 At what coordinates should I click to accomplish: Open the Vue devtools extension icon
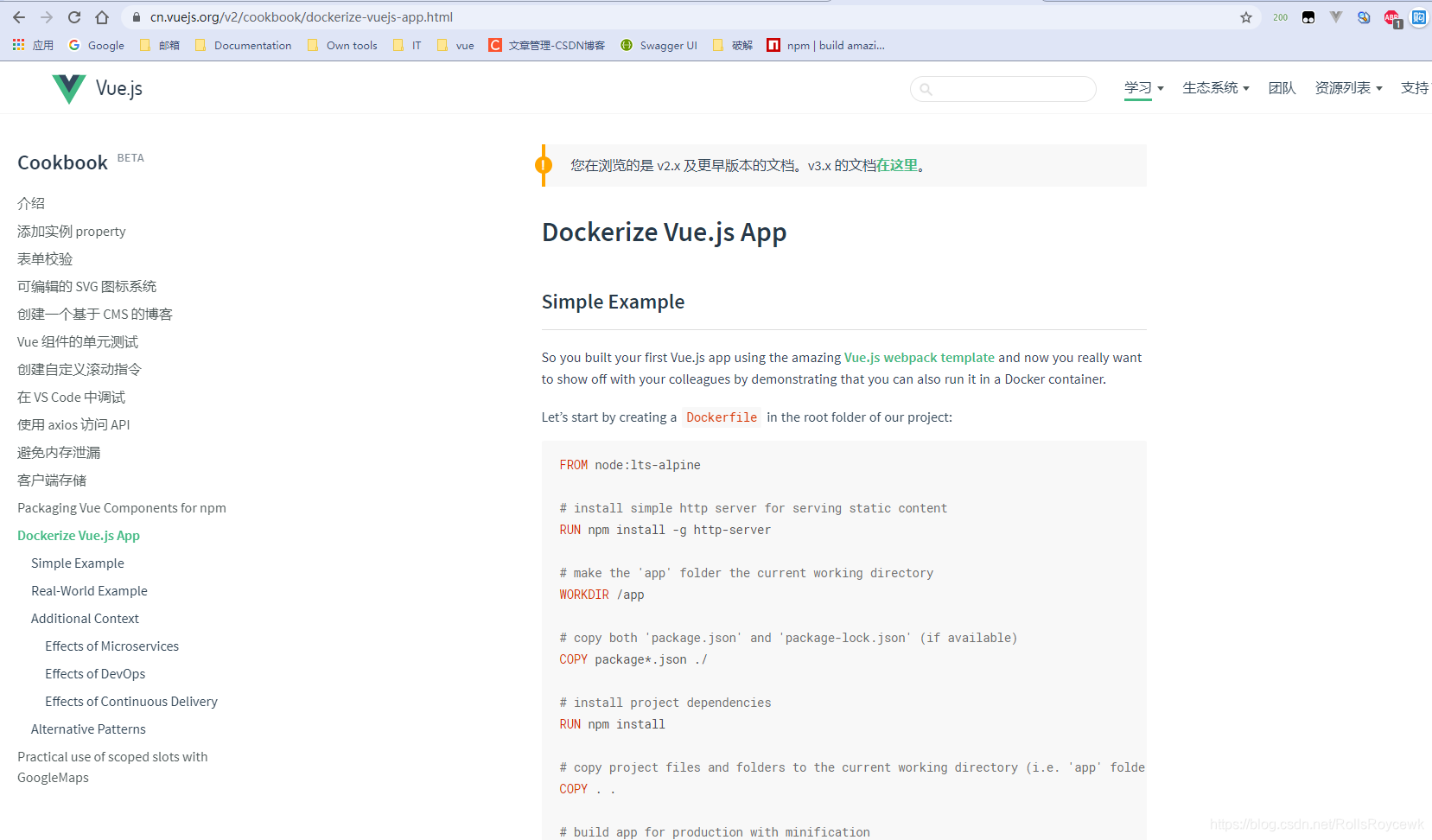[1336, 17]
